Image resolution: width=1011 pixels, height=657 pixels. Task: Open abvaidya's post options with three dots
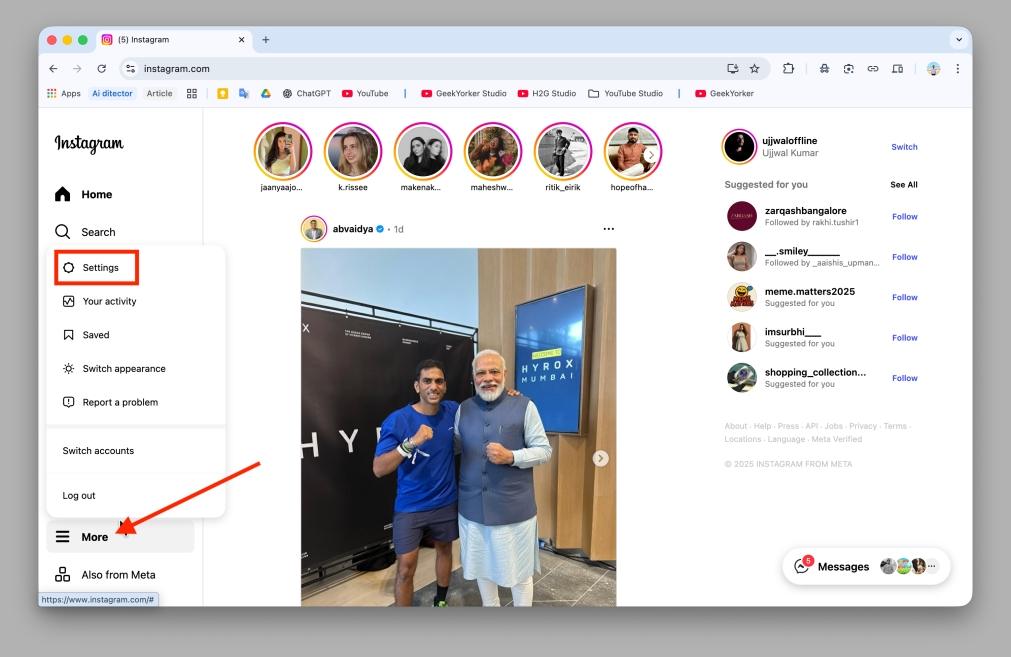pyautogui.click(x=609, y=229)
